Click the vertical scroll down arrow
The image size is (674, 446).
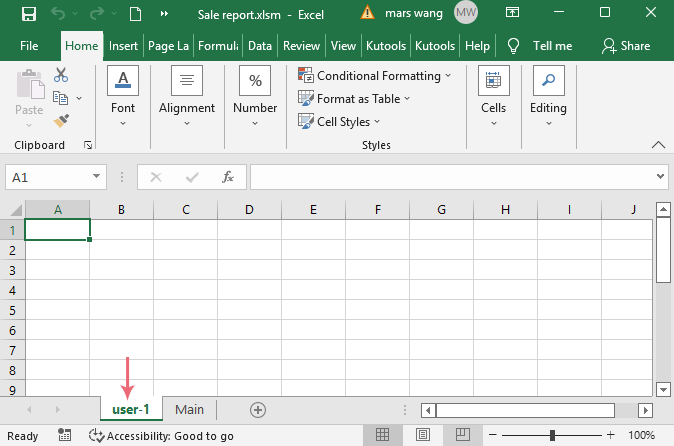pos(663,390)
